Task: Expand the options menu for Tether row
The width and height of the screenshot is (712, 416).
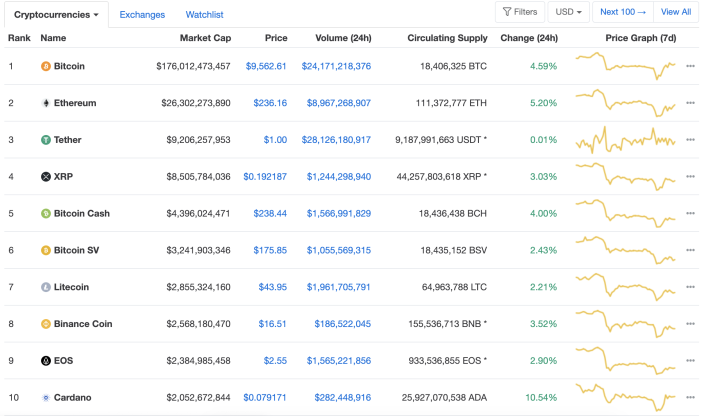Action: pyautogui.click(x=690, y=140)
